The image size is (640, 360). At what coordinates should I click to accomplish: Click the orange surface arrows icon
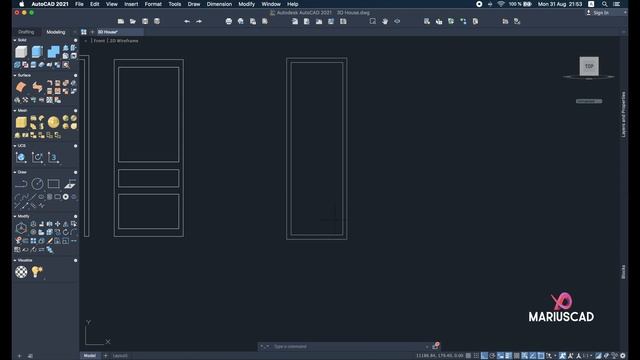tap(37, 87)
